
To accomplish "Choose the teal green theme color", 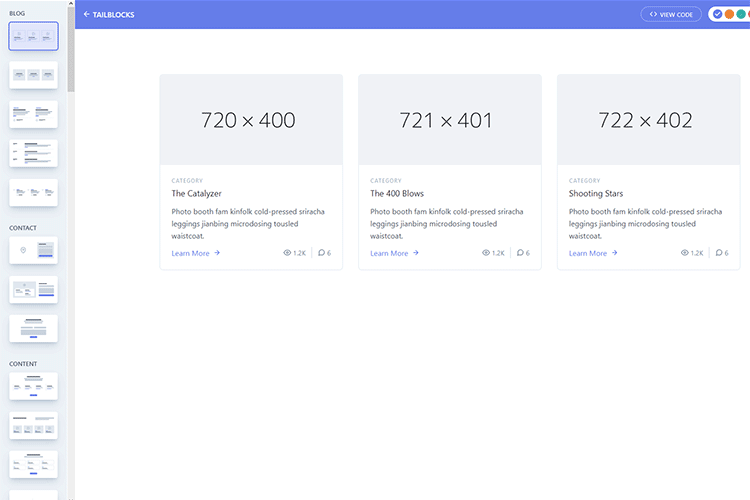I will (x=741, y=14).
